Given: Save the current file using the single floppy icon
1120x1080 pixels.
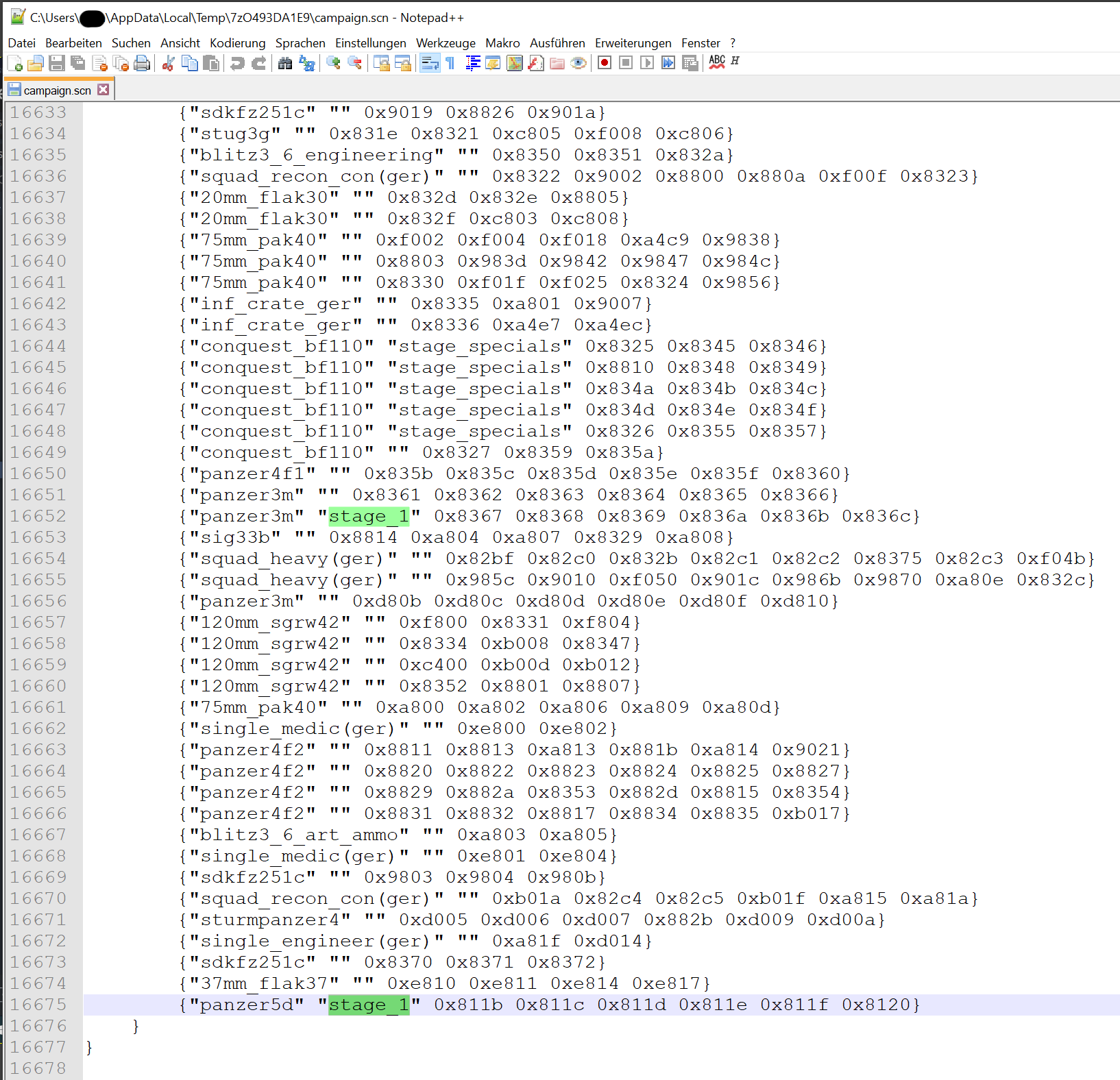Looking at the screenshot, I should coord(57,64).
